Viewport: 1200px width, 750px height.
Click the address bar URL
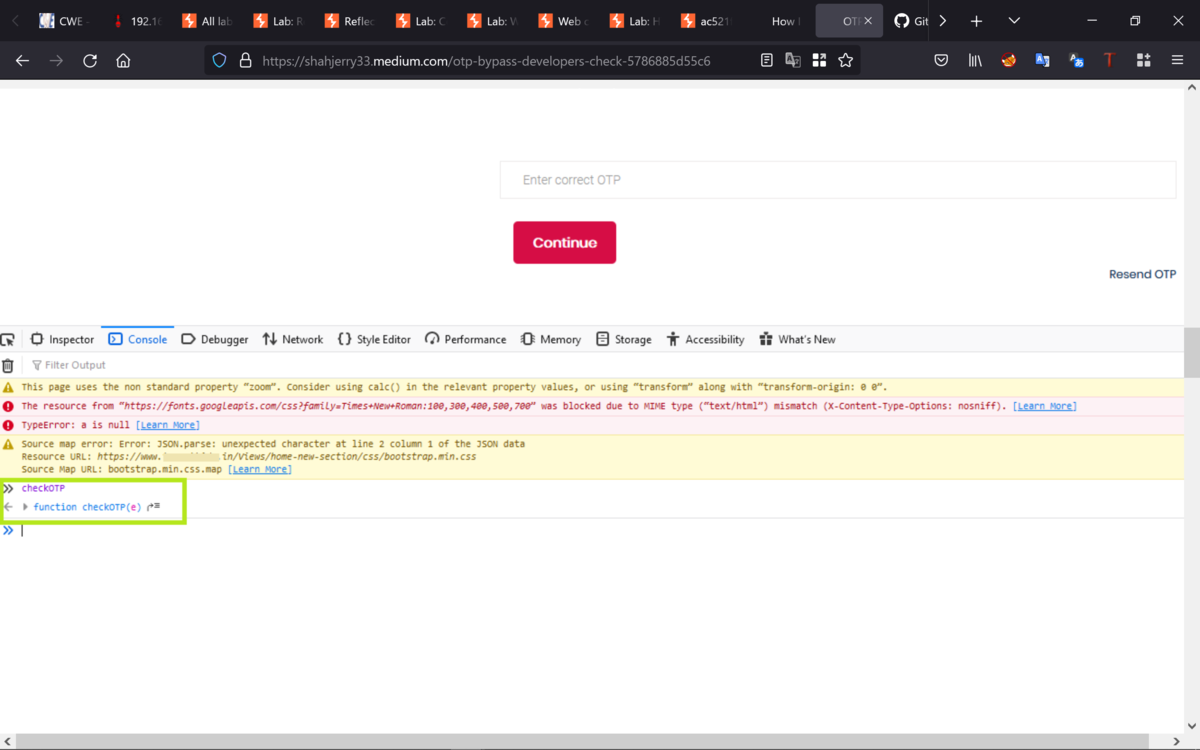point(486,61)
